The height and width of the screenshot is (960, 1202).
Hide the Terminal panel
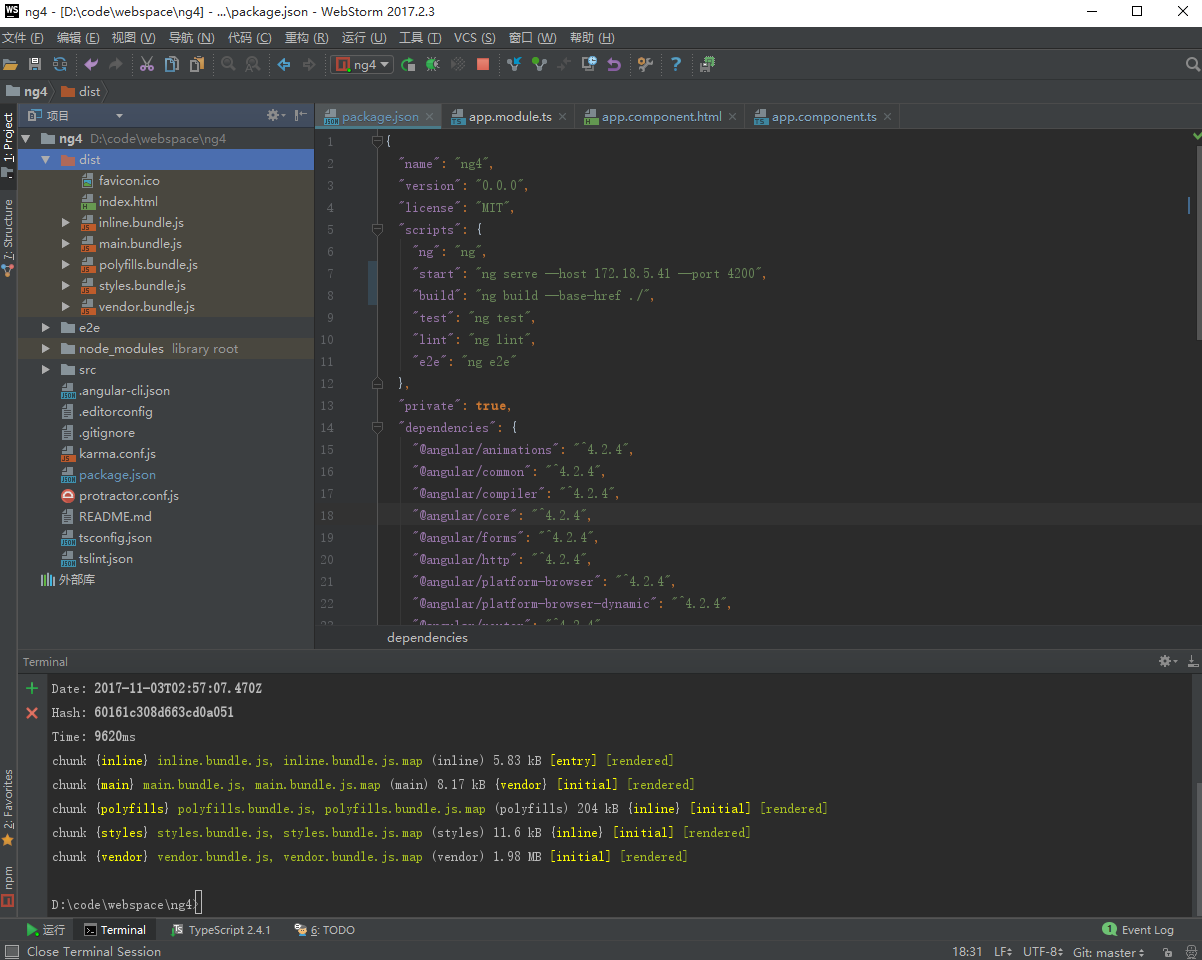[1192, 661]
